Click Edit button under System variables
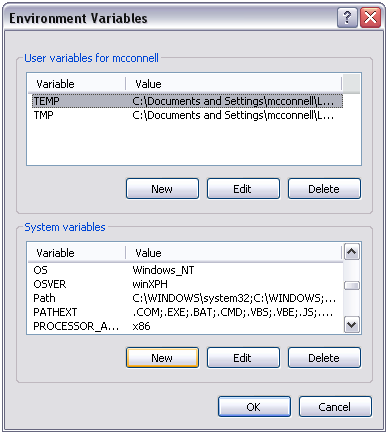This screenshot has width=390, height=440. click(243, 358)
